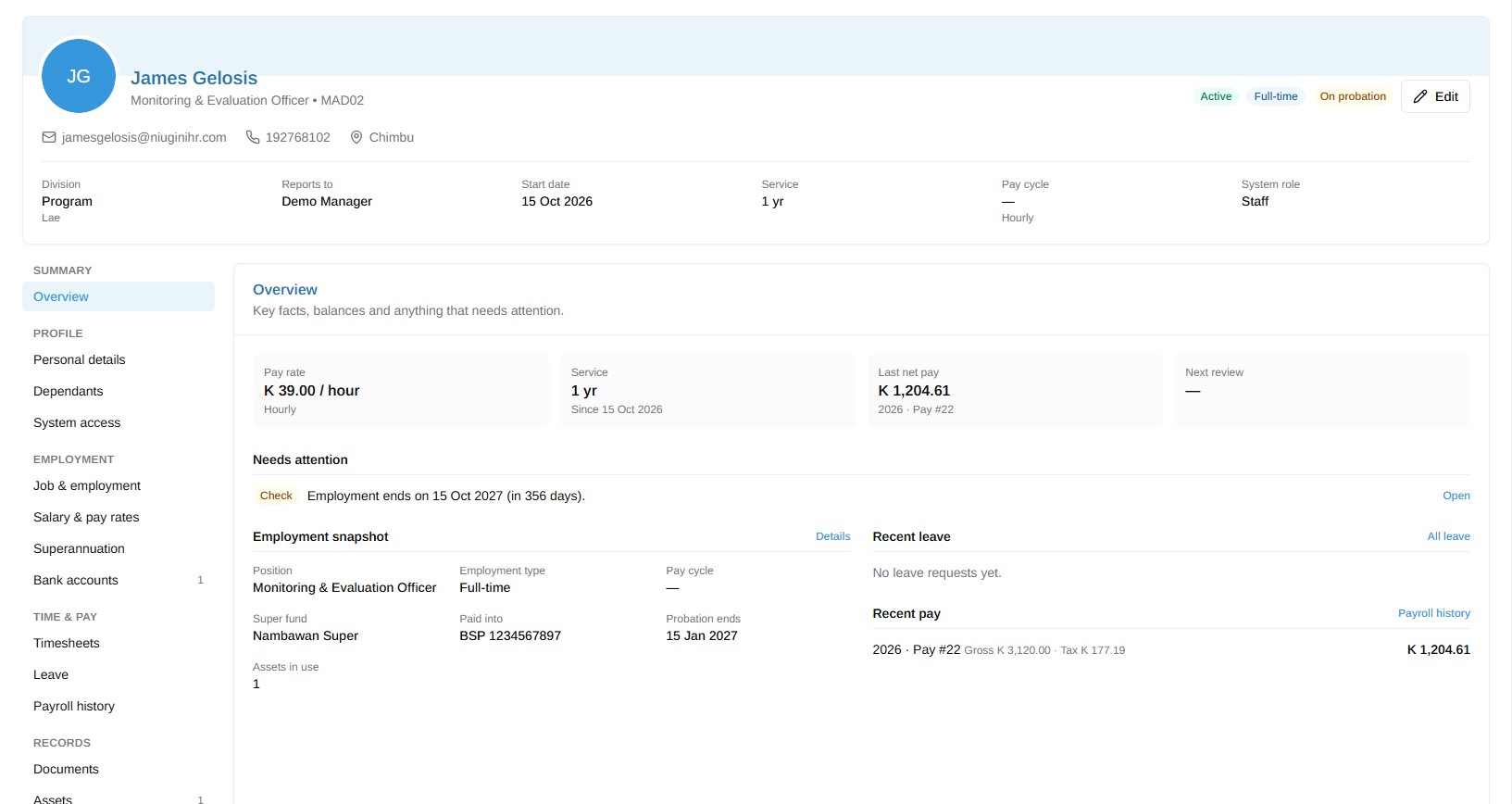Click the Nambawan Super fund value
Screen dimensions: 1512x804
coord(306,635)
